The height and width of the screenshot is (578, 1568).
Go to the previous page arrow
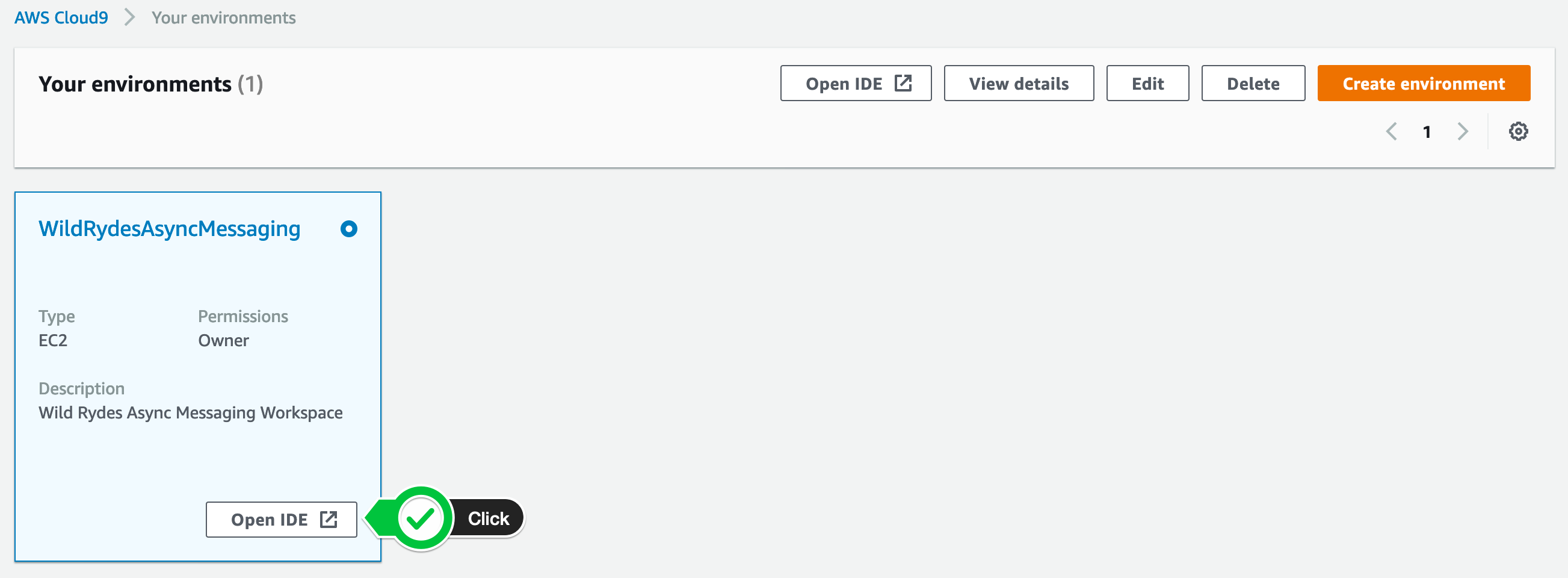tap(1392, 132)
